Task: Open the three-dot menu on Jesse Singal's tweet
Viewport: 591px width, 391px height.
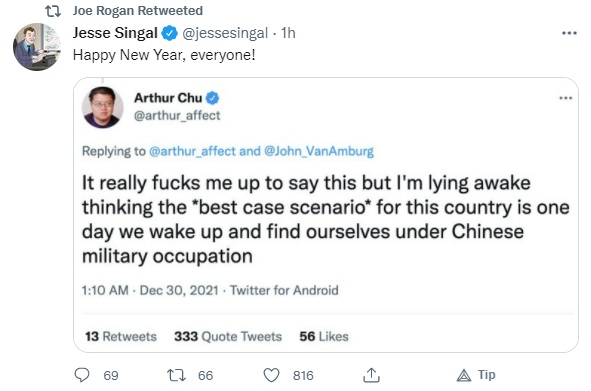Action: (569, 33)
